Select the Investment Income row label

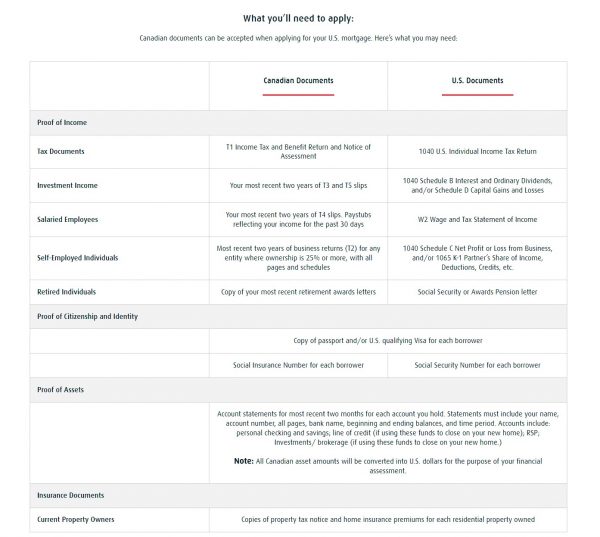coord(67,185)
